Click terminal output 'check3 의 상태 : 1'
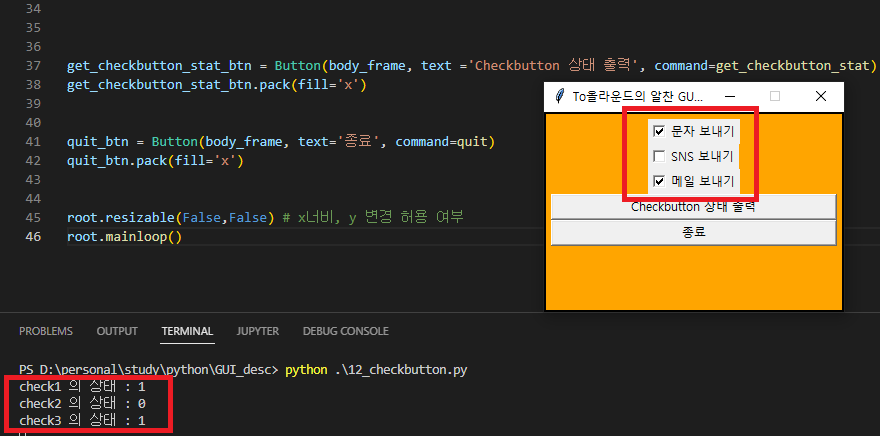Viewport: 880px width, 436px height. [82, 420]
